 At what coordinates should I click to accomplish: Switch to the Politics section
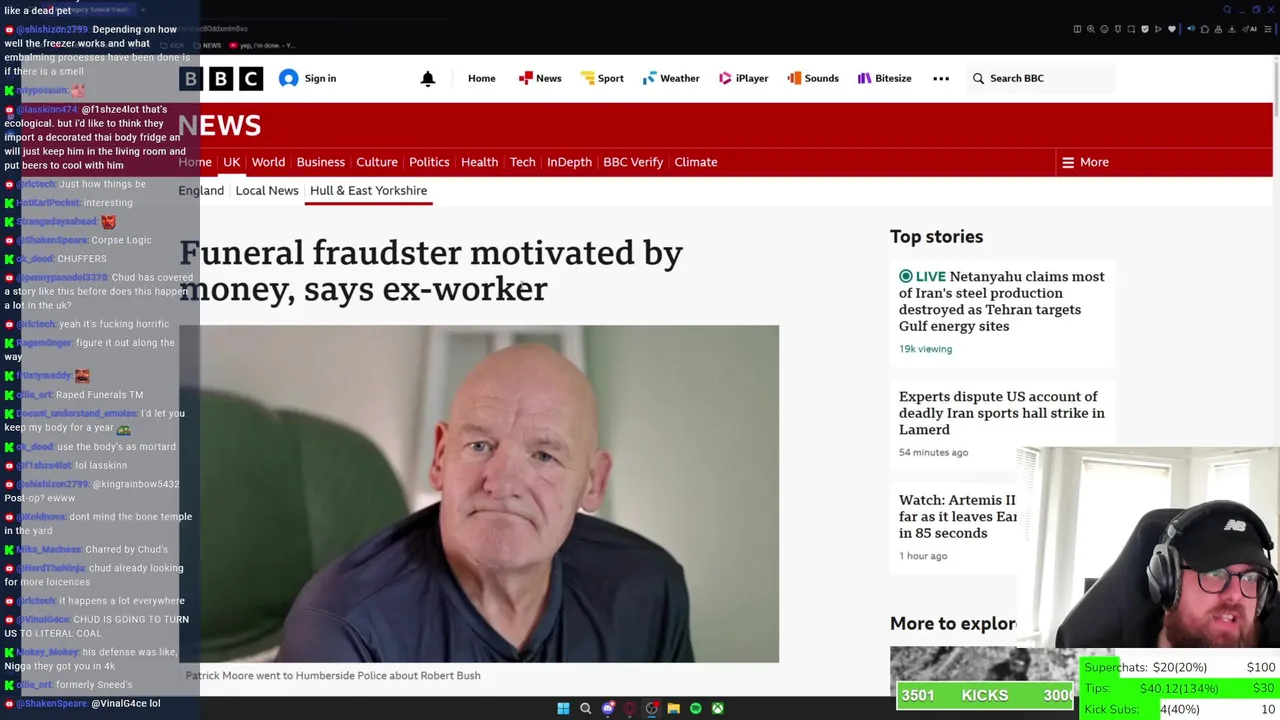point(429,162)
